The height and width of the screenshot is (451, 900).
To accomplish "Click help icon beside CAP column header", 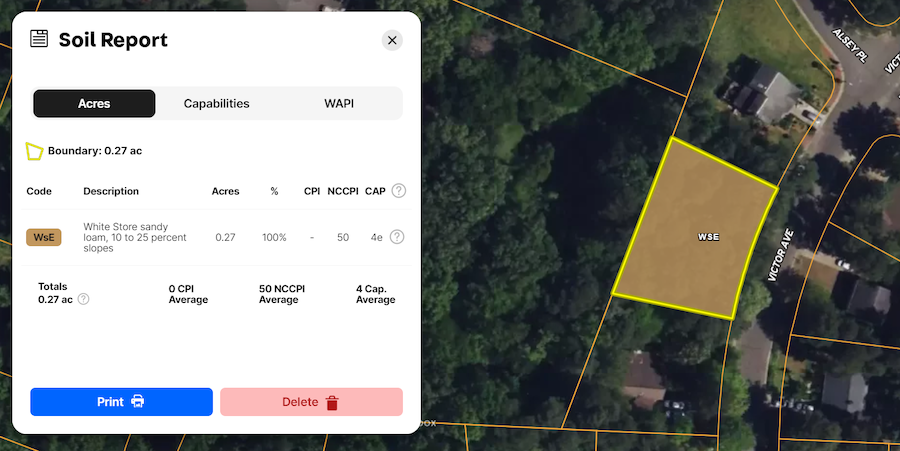I will point(399,191).
